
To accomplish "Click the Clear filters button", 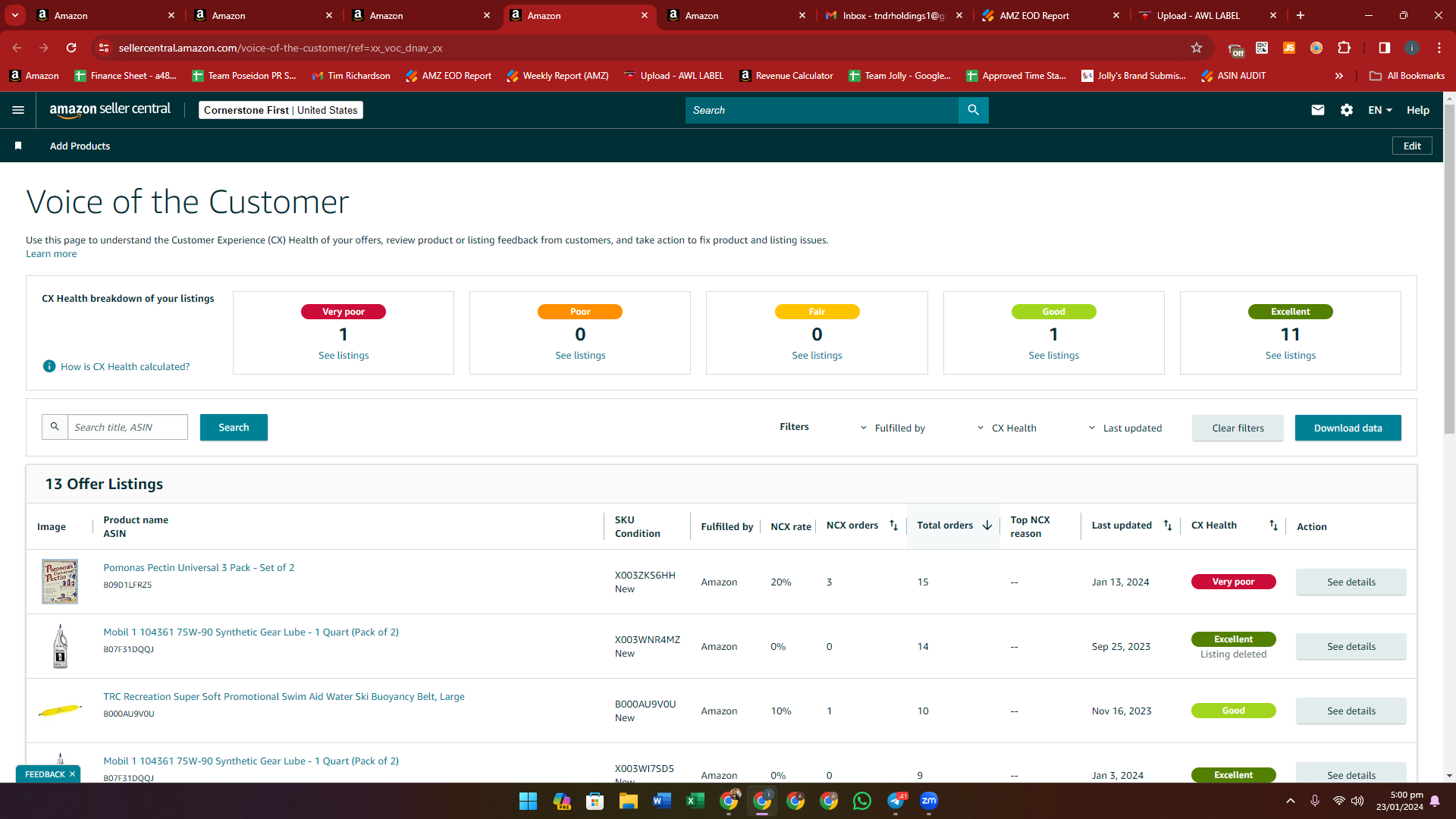I will (1238, 428).
